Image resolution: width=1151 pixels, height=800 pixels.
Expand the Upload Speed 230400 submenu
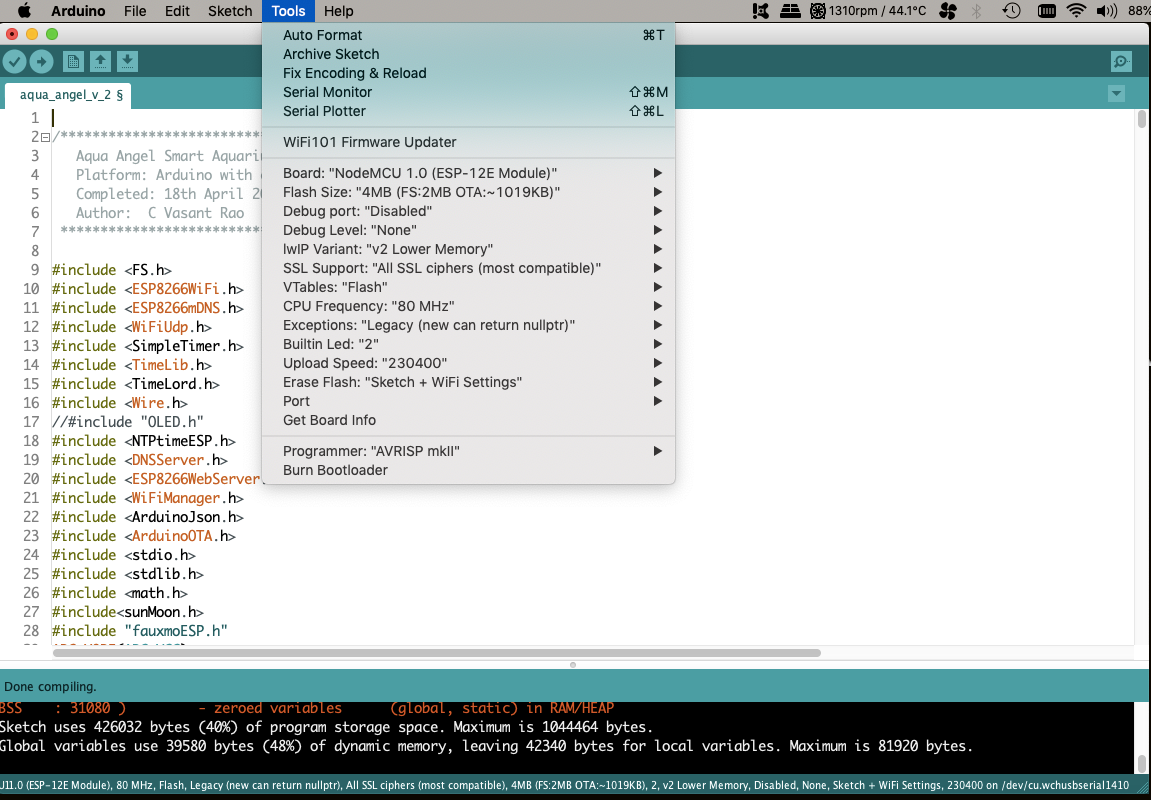click(x=468, y=364)
